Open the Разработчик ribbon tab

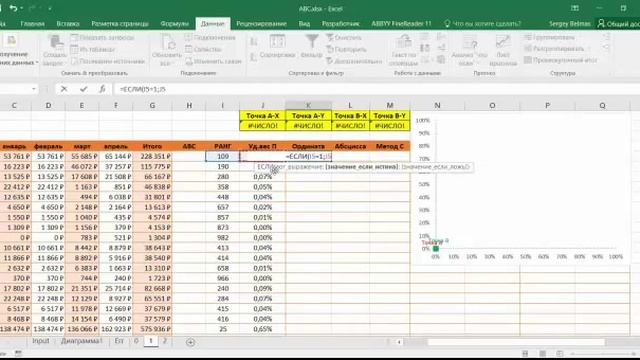pyautogui.click(x=340, y=24)
